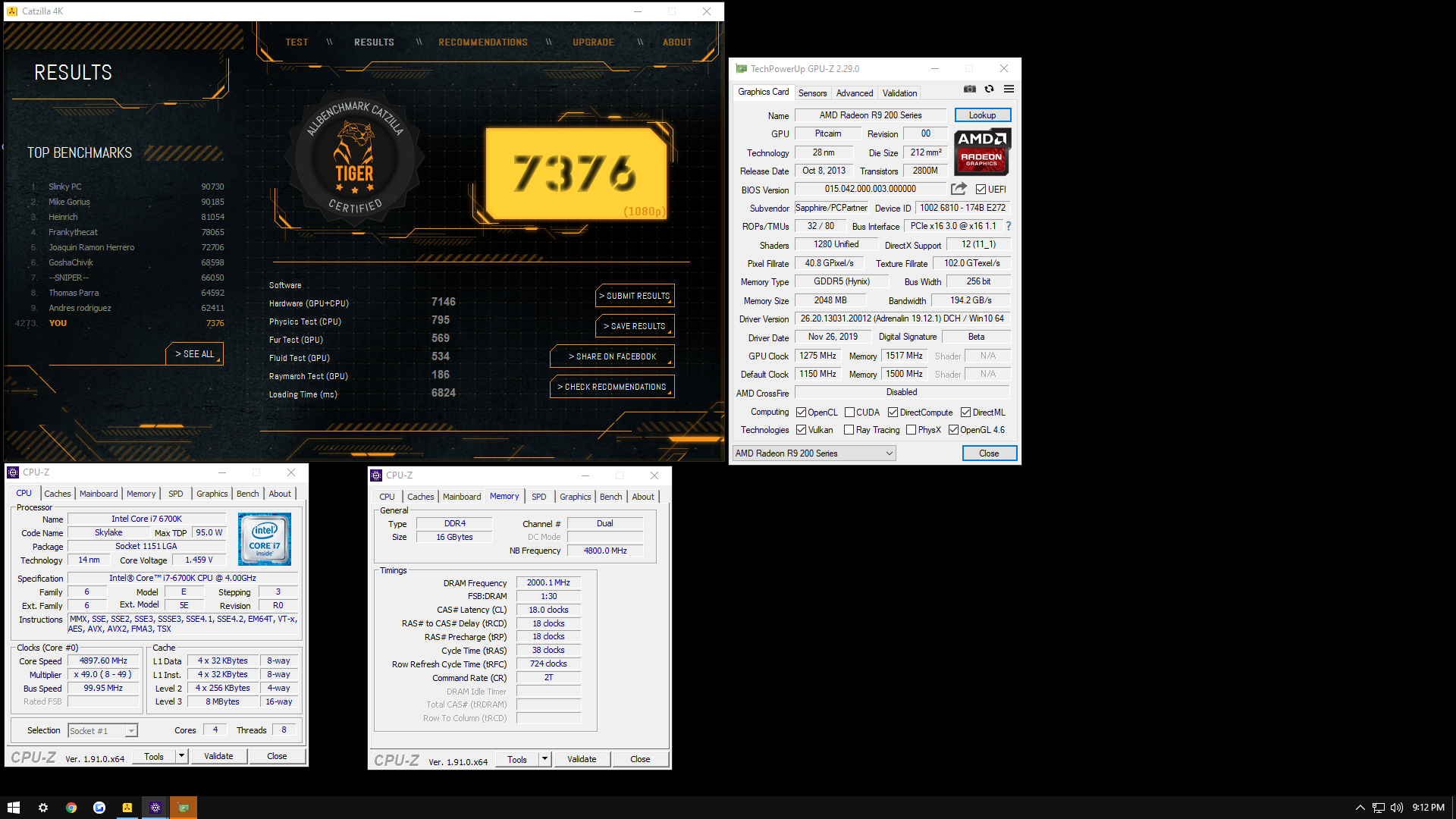This screenshot has width=1456, height=819.
Task: Click the GPU-Z title bar icon
Action: (741, 68)
